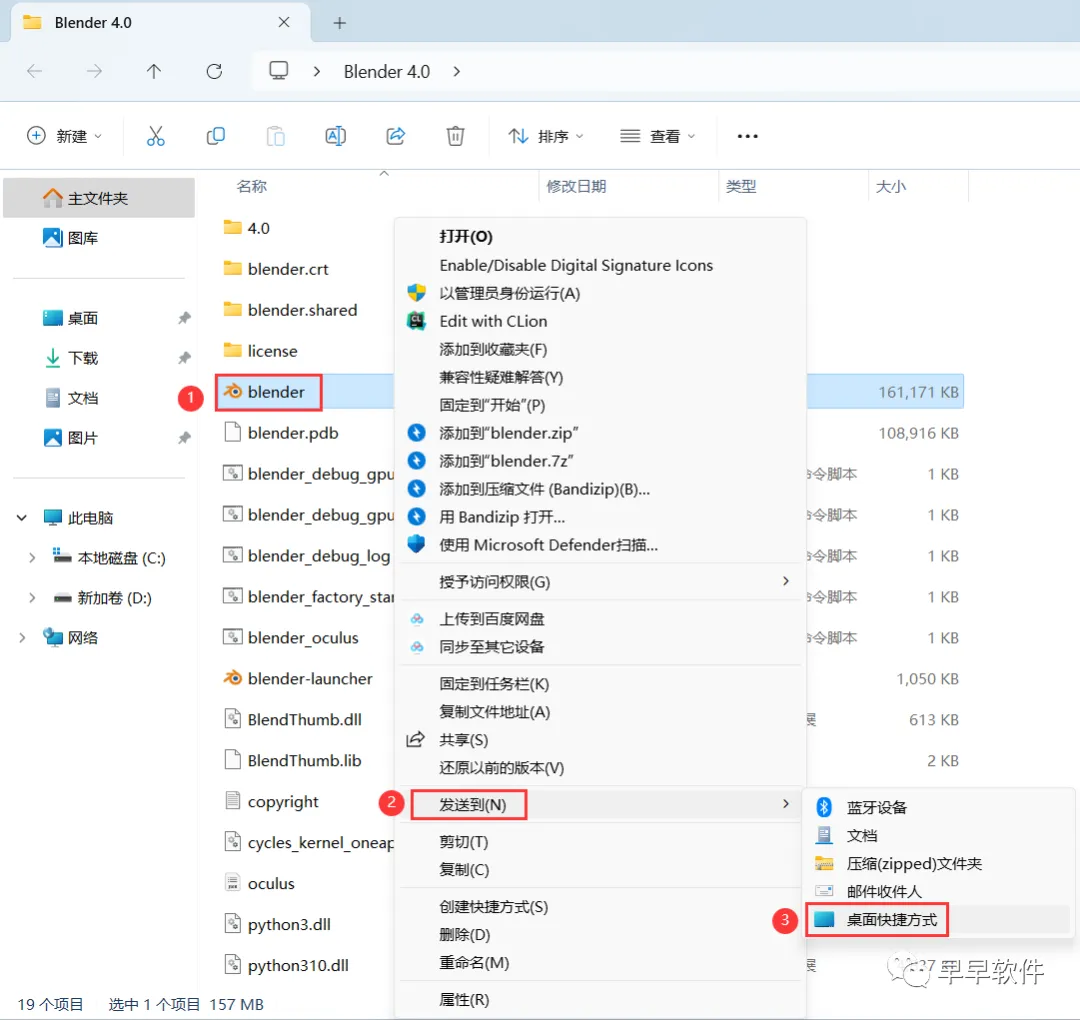Choose 邮件收件人 in submenu
Viewport: 1080px width, 1020px height.
pyautogui.click(x=938, y=891)
